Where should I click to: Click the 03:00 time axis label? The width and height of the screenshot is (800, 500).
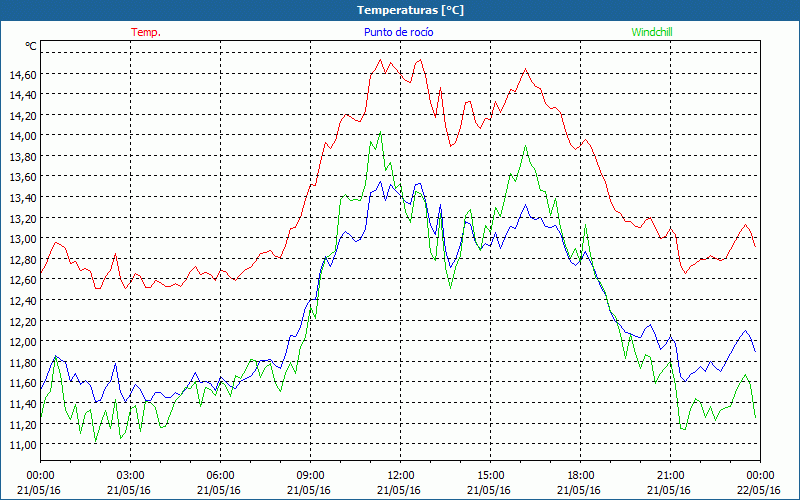pos(131,476)
